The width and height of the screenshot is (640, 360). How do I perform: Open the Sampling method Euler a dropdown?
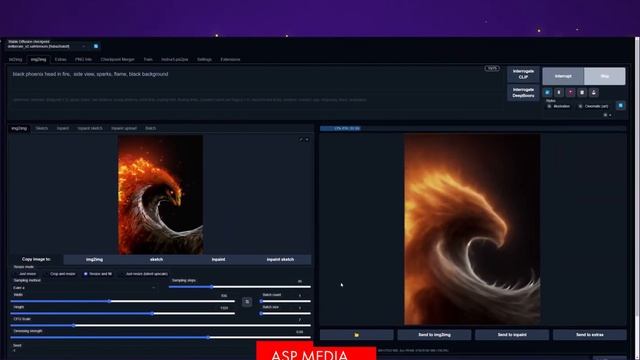[x=84, y=288]
